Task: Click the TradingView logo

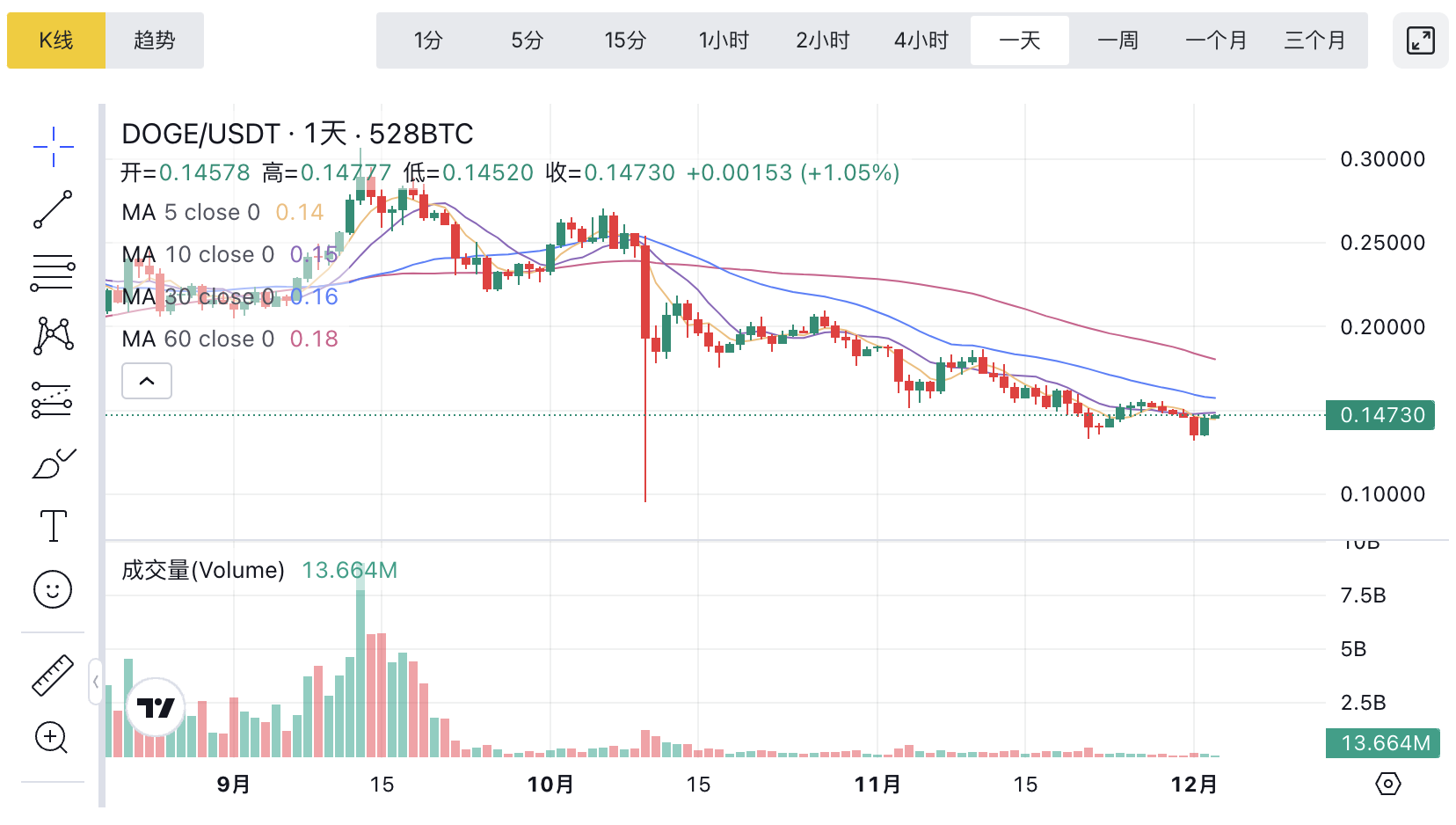Action: [x=156, y=707]
